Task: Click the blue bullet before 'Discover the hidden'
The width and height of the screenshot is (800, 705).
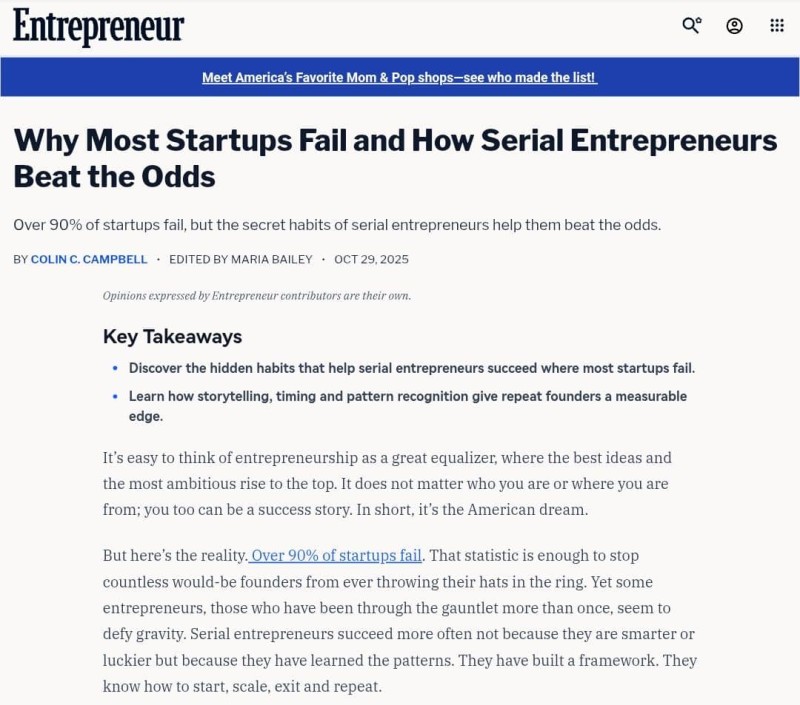Action: (116, 368)
